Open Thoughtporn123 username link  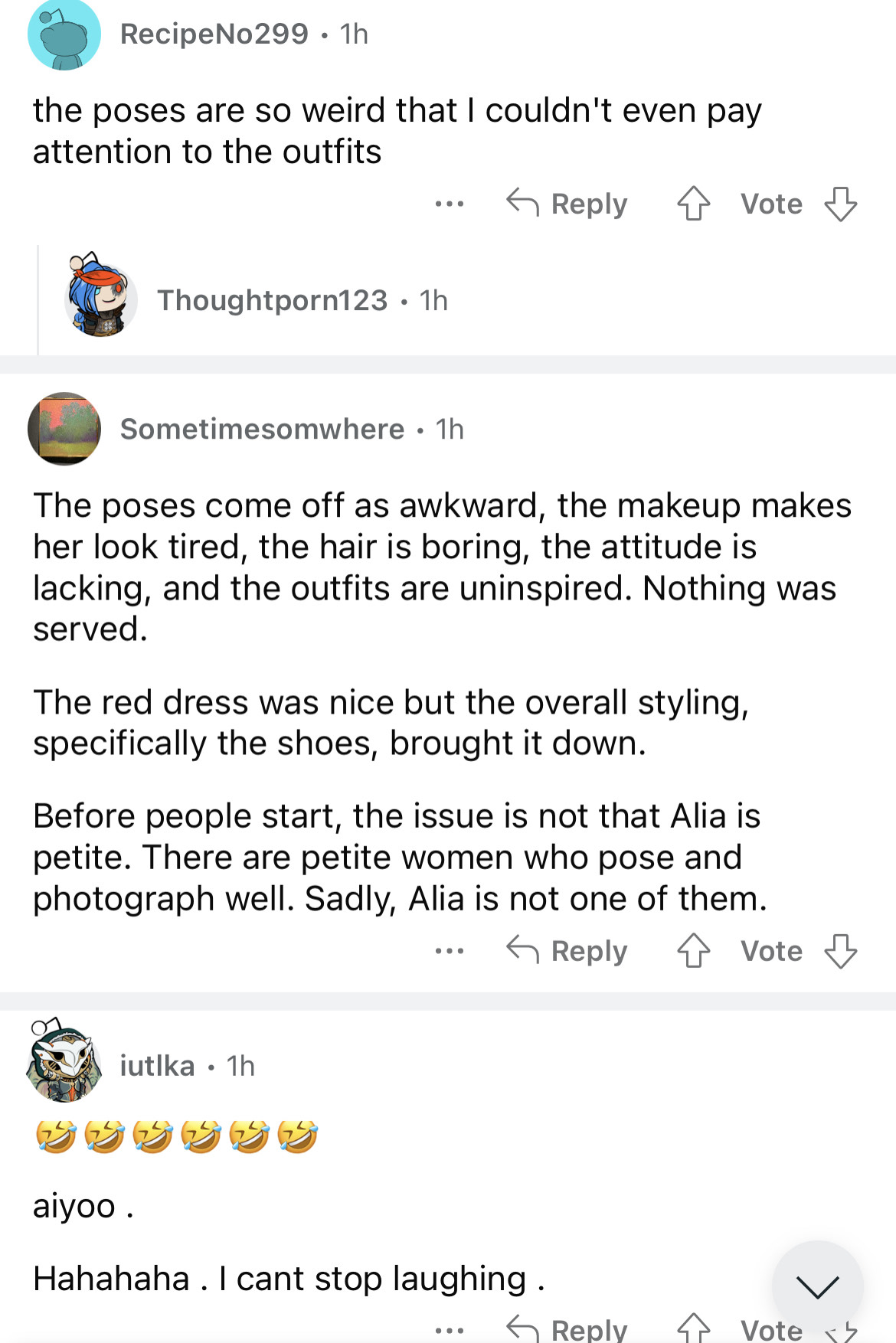[273, 301]
